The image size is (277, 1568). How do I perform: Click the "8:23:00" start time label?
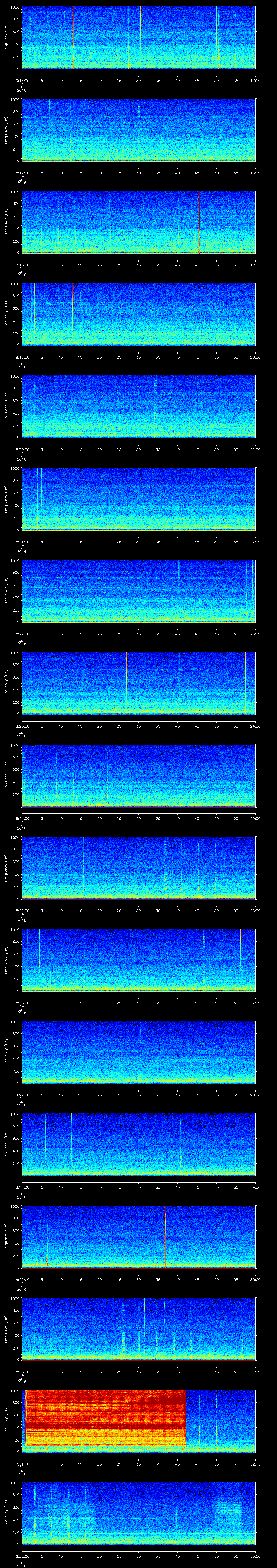22,726
